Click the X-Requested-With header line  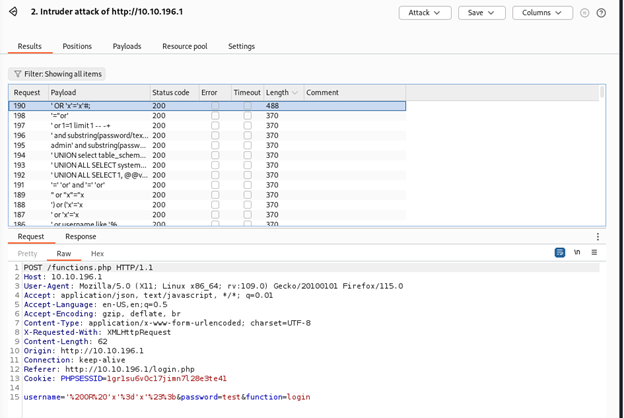point(97,332)
